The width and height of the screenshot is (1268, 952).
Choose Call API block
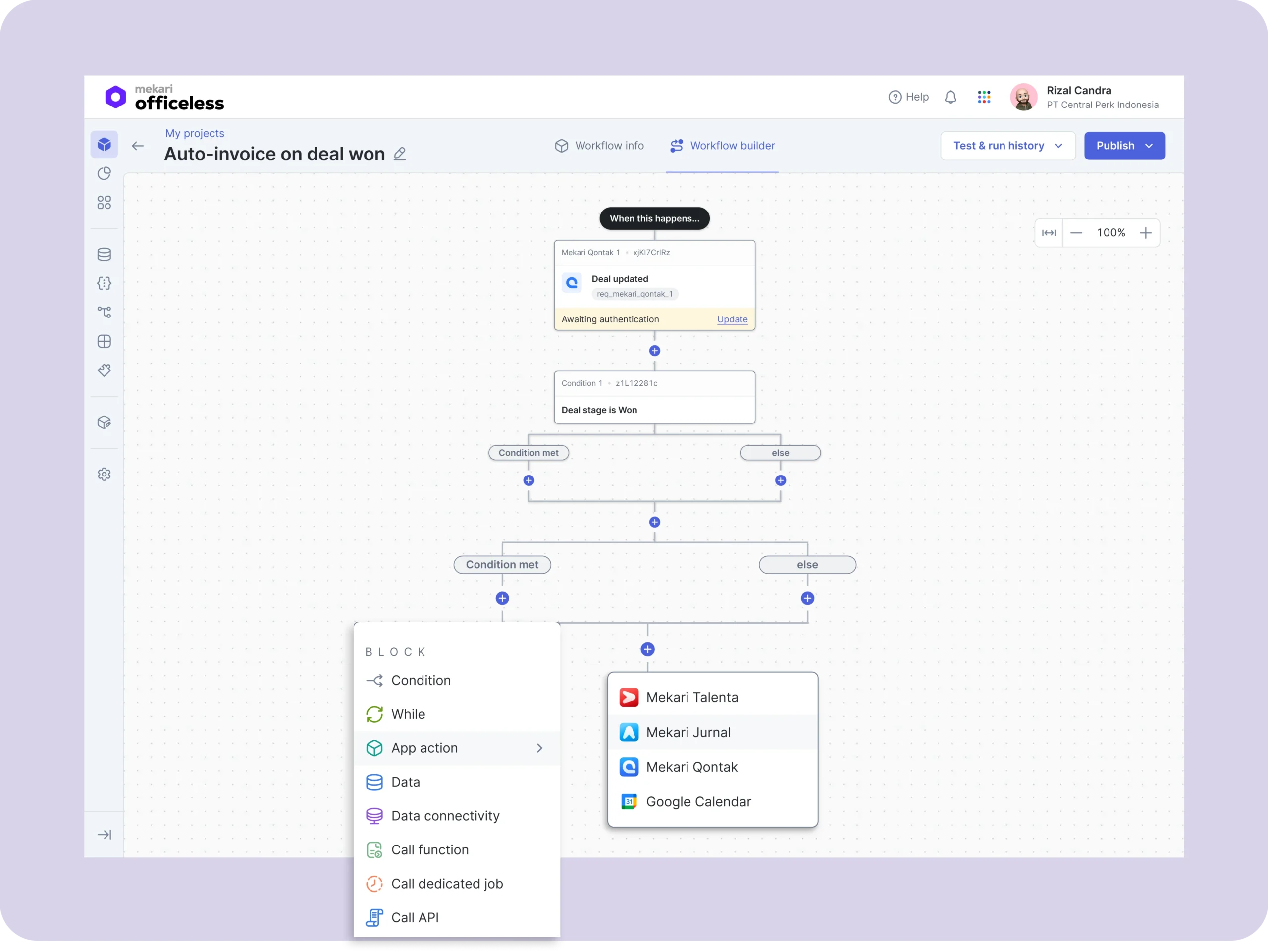[x=456, y=918]
